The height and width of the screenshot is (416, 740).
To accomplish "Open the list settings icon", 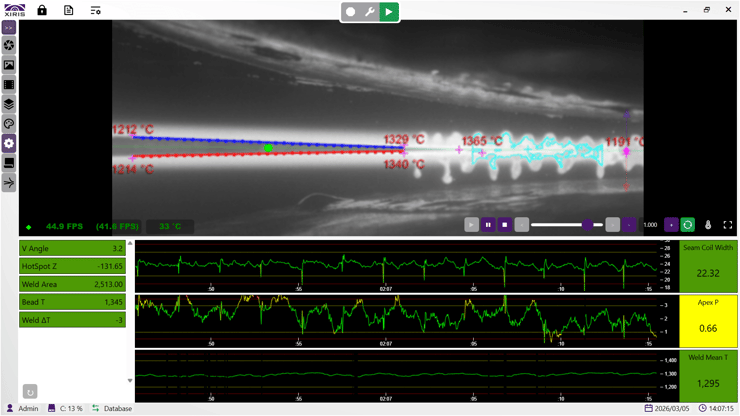I will point(95,10).
